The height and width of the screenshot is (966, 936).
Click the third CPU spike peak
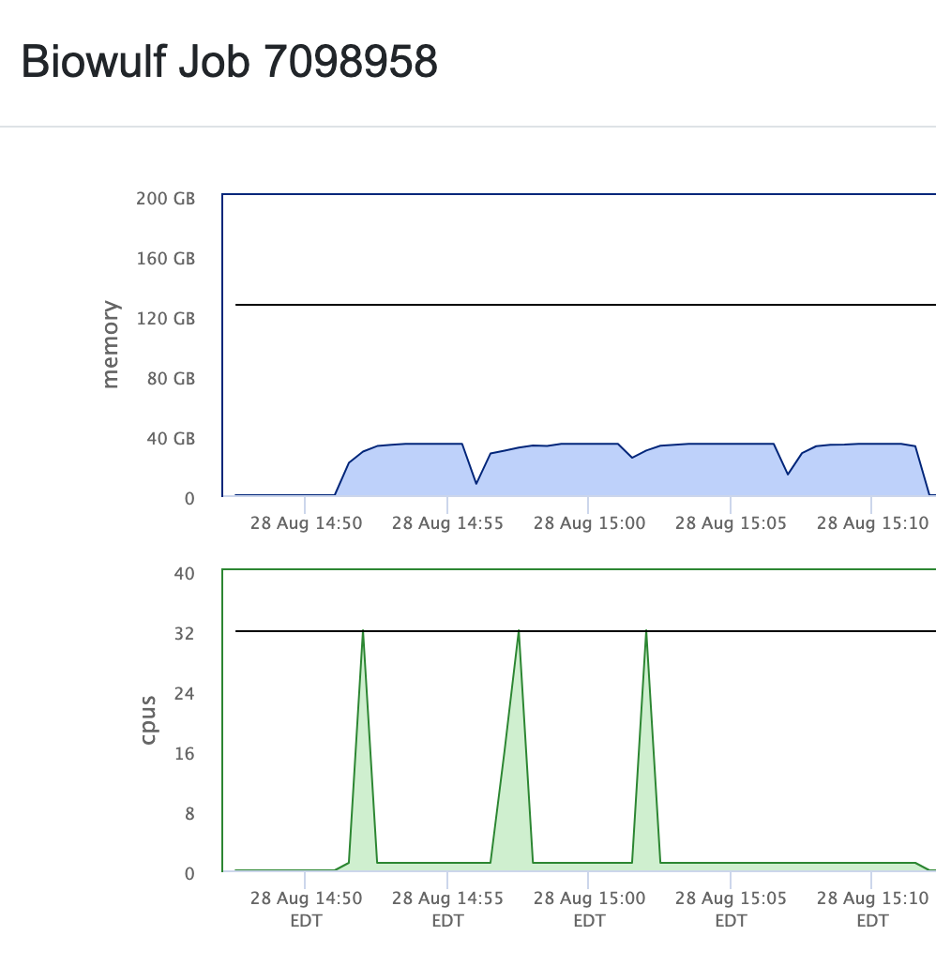[x=646, y=633]
